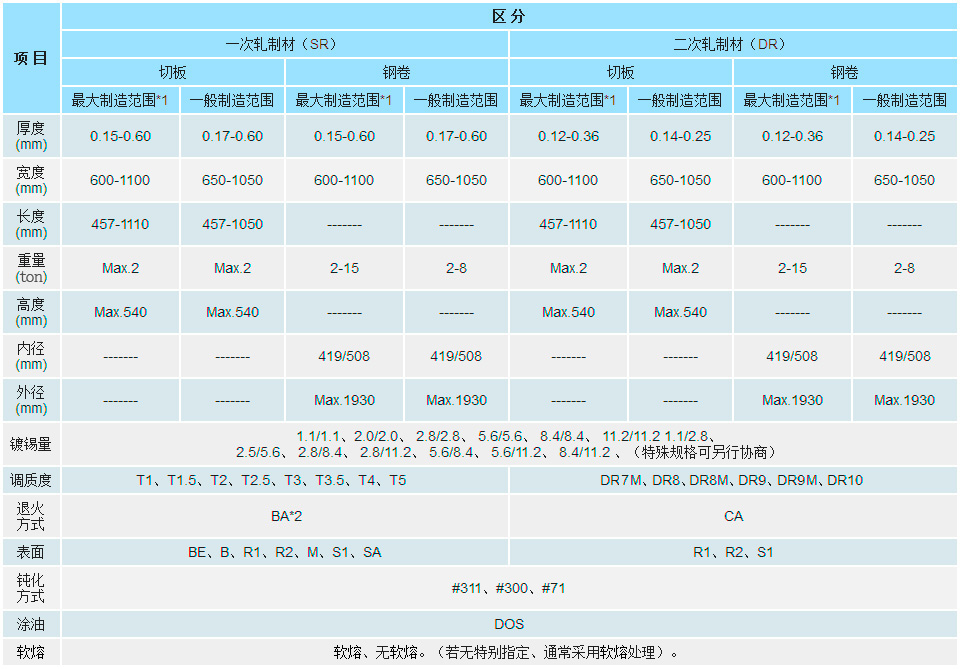
Task: Click the 软熔、无软熔 description cell
Action: (509, 653)
